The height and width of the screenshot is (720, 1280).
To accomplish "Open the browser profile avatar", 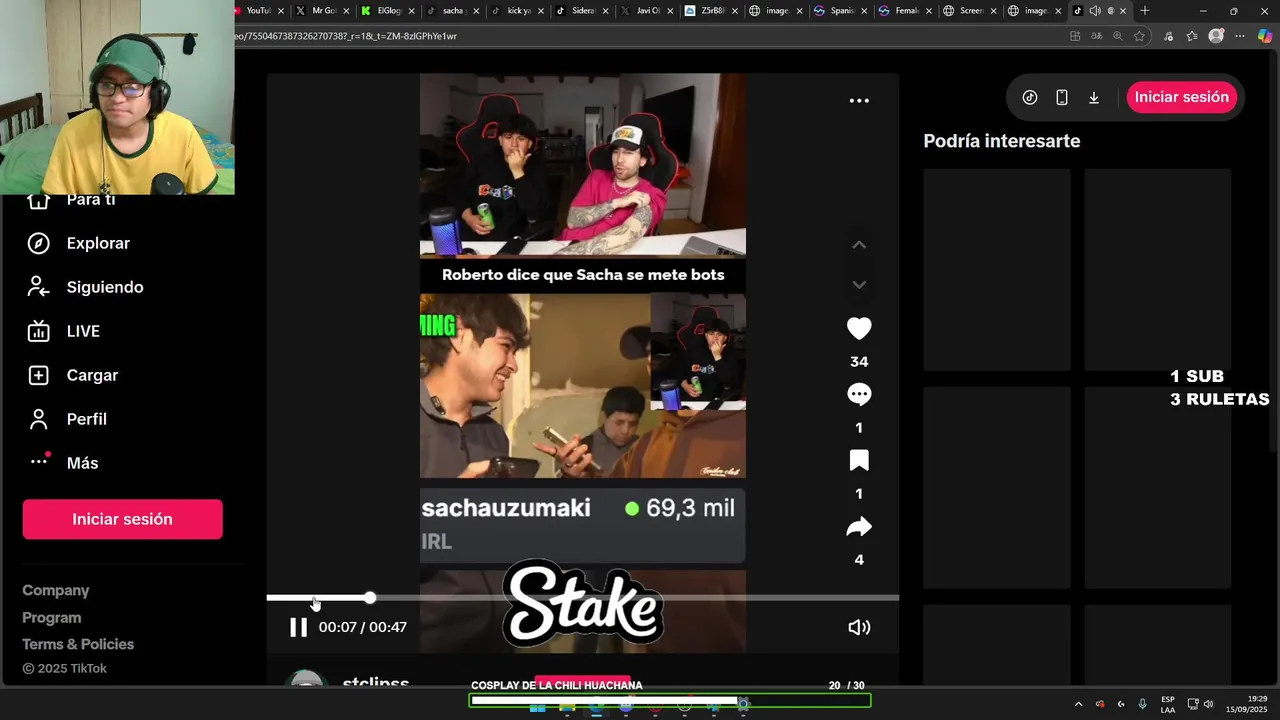I will pos(1216,36).
